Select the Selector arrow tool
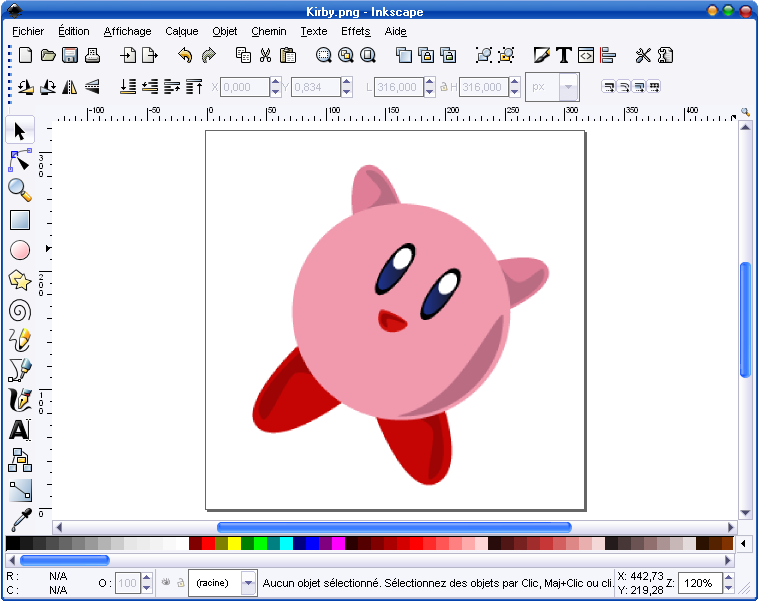 coord(20,131)
